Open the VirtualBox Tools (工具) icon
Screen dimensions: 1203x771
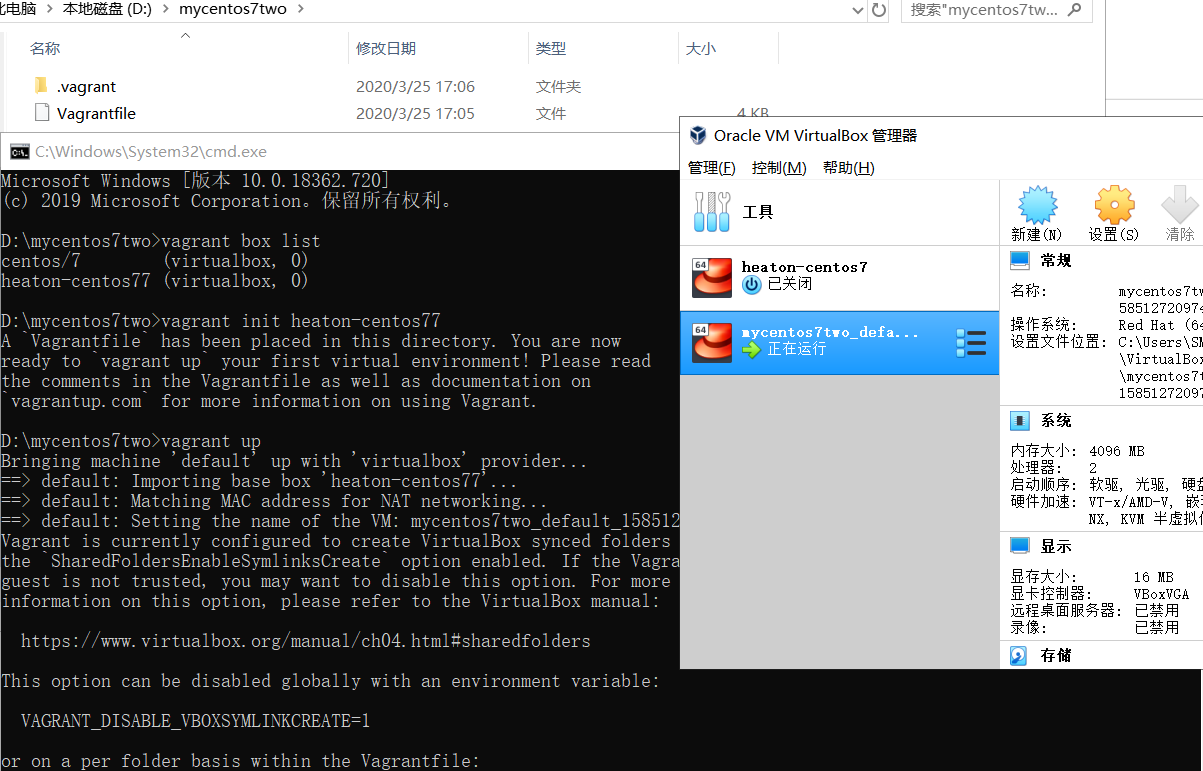click(712, 212)
